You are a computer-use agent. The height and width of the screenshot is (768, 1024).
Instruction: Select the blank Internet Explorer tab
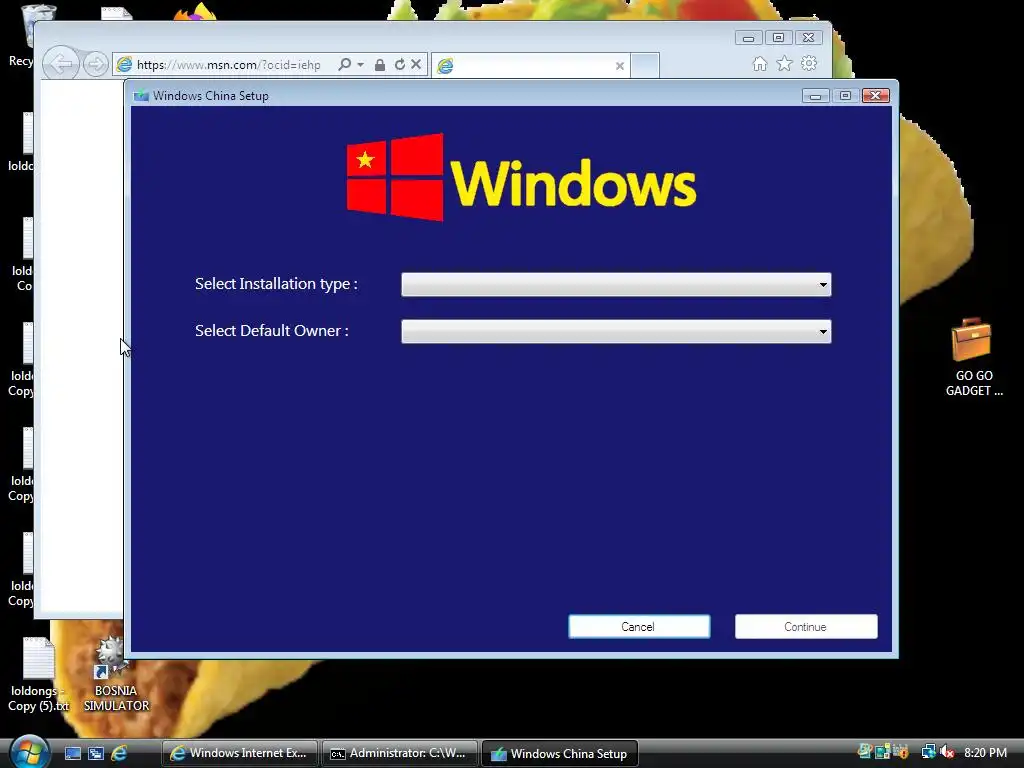click(530, 66)
